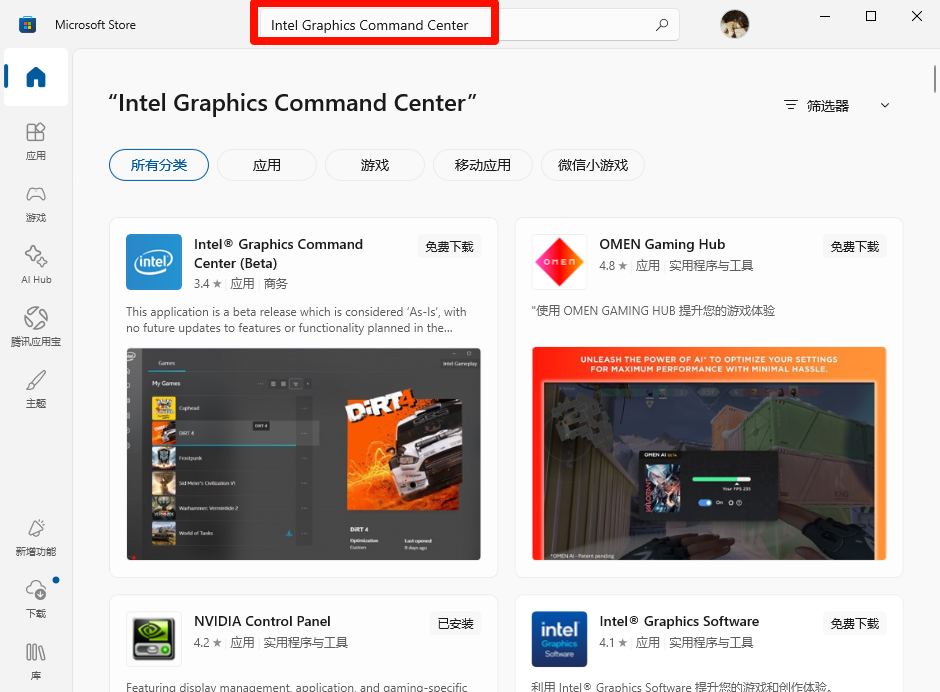Open the 应用 apps sidebar icon
The image size is (940, 692).
[x=36, y=141]
